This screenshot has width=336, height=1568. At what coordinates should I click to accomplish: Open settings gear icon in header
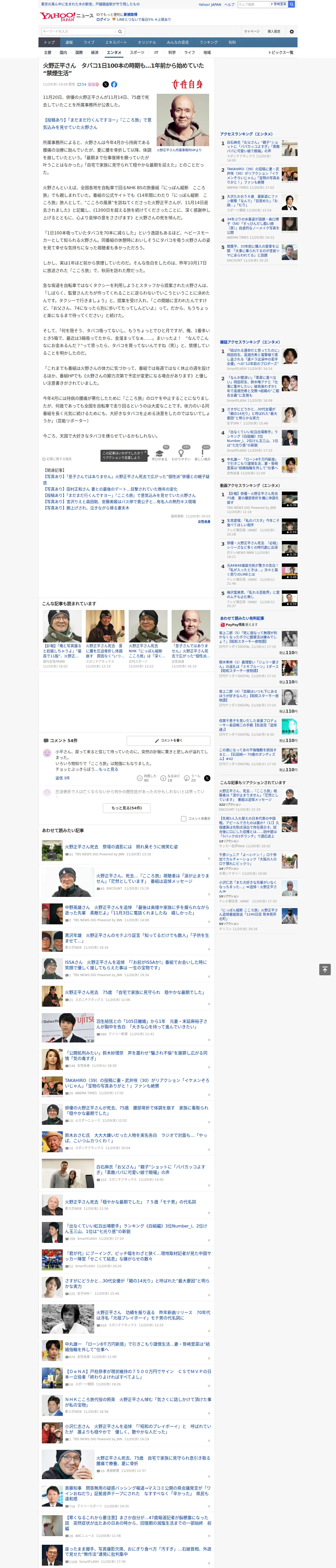pyautogui.click(x=292, y=32)
